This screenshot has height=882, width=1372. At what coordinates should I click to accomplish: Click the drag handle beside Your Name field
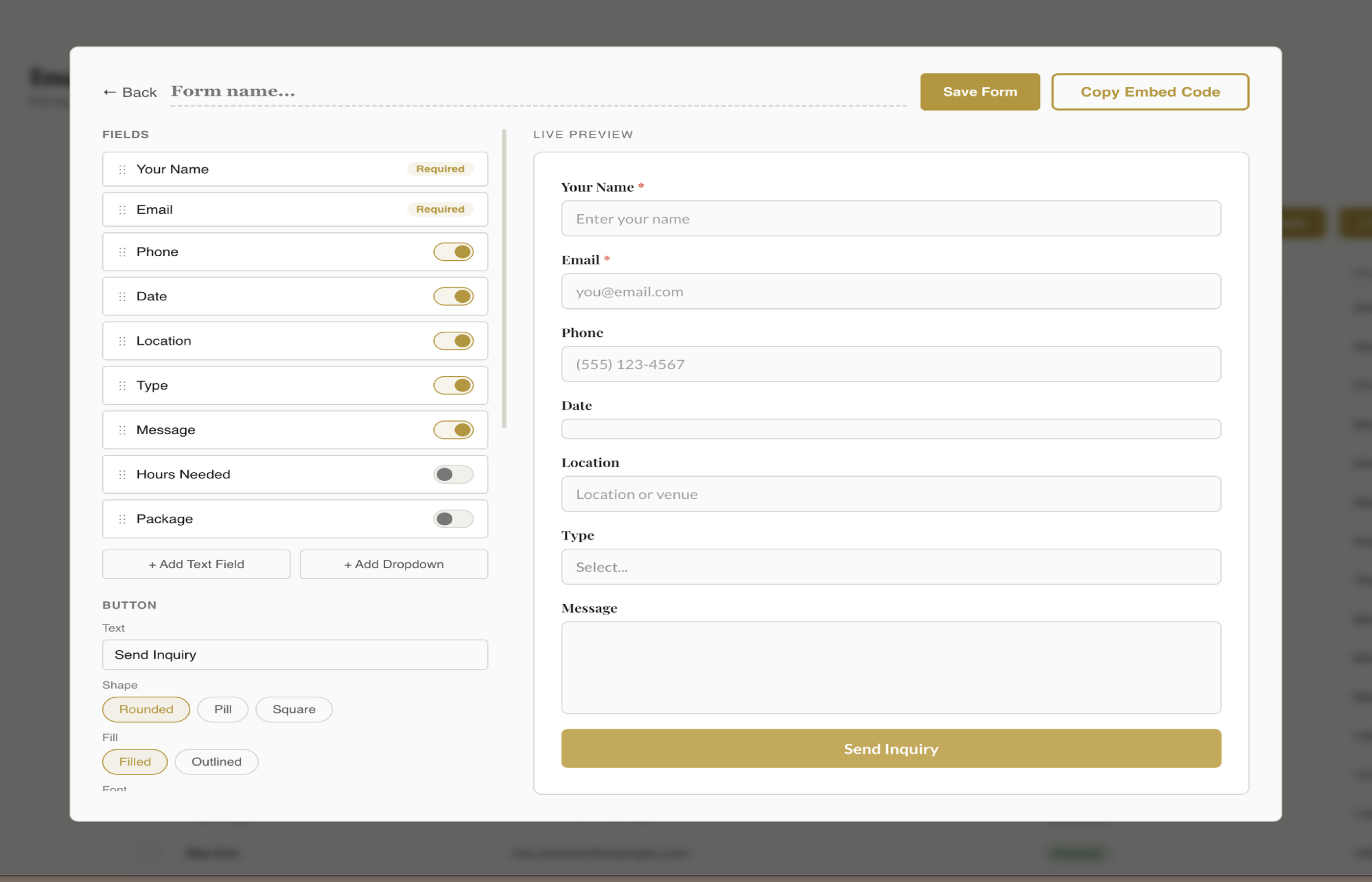[122, 169]
